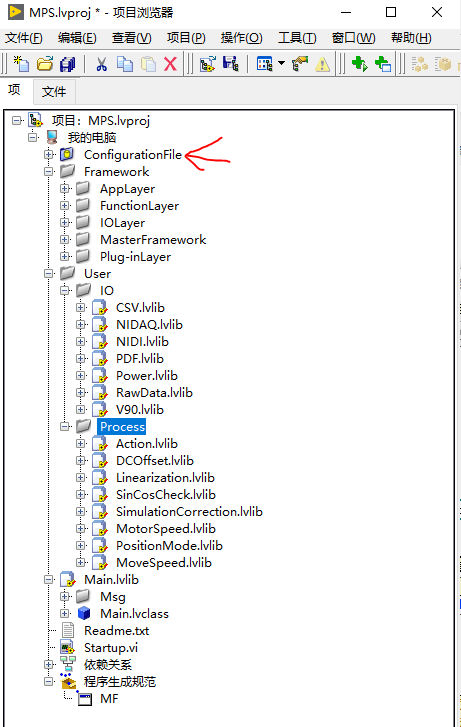This screenshot has width=461, height=727.
Task: Open the 操作(O) menu
Action: pos(241,38)
